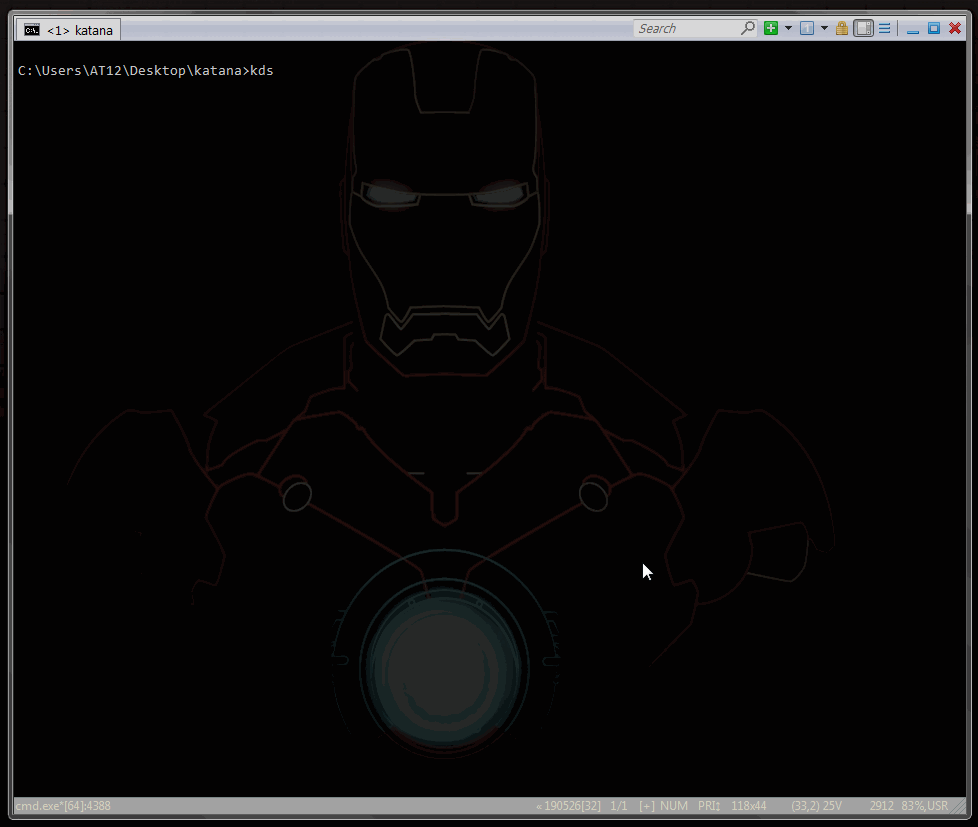This screenshot has height=827, width=978.
Task: Expand the active console list dropdown arrow
Action: tap(824, 28)
